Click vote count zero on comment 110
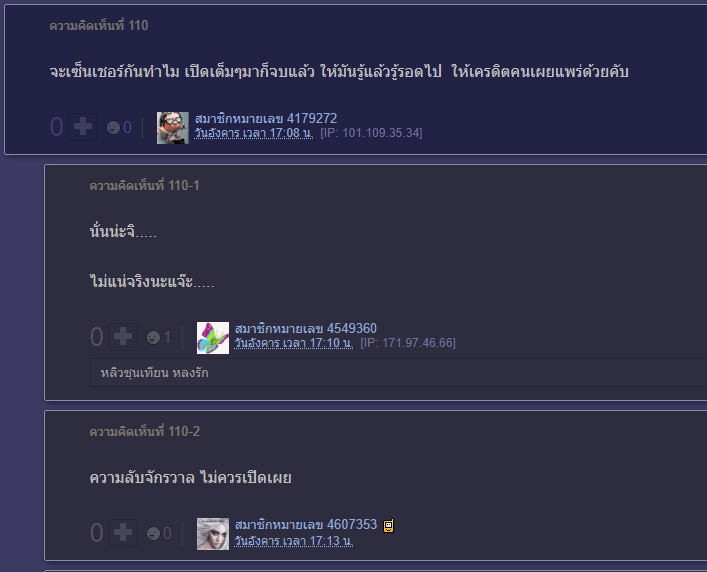 point(56,127)
